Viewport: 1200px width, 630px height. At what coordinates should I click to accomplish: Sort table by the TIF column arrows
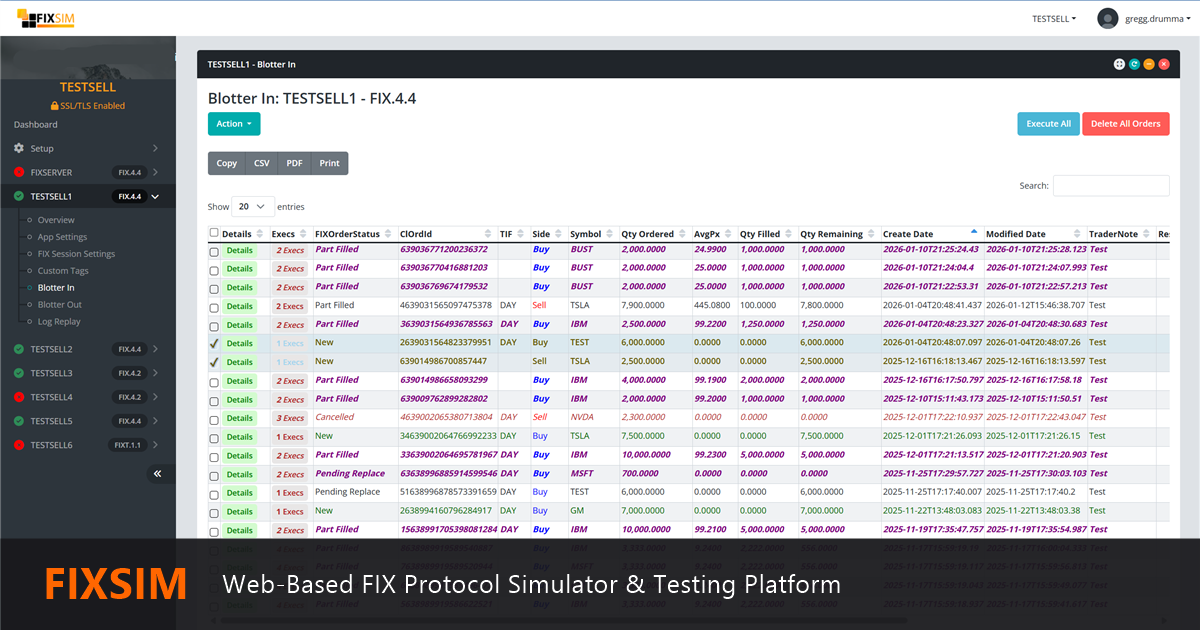[521, 234]
